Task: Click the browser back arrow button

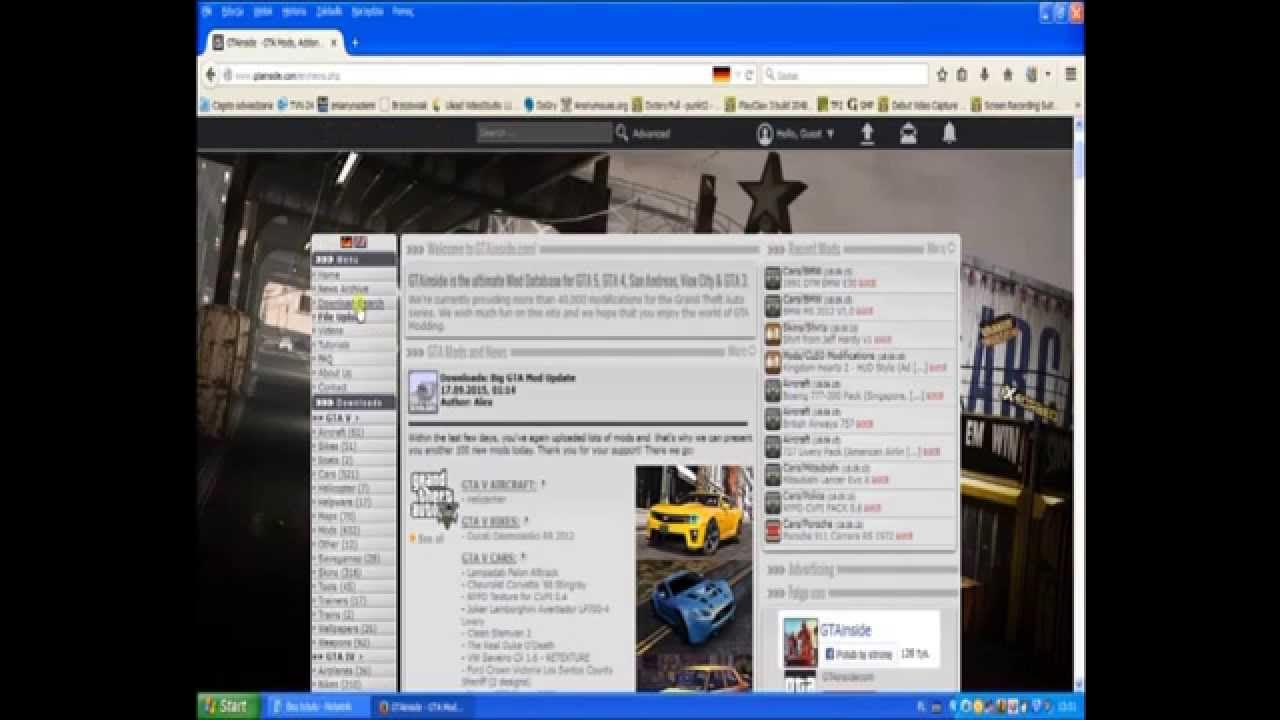Action: click(210, 74)
